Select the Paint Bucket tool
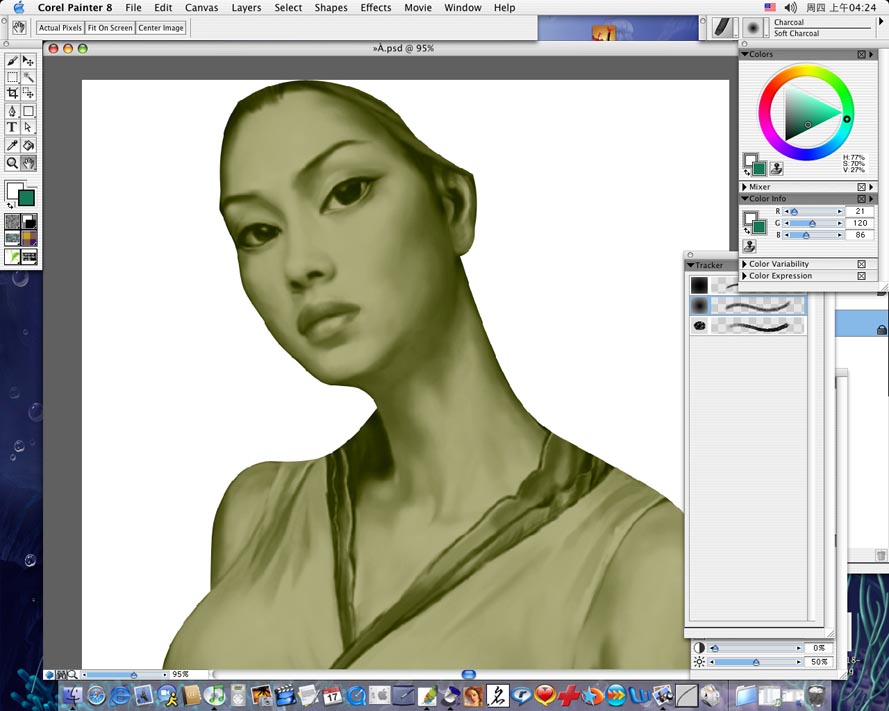Screen dimensions: 889x711 [28, 146]
